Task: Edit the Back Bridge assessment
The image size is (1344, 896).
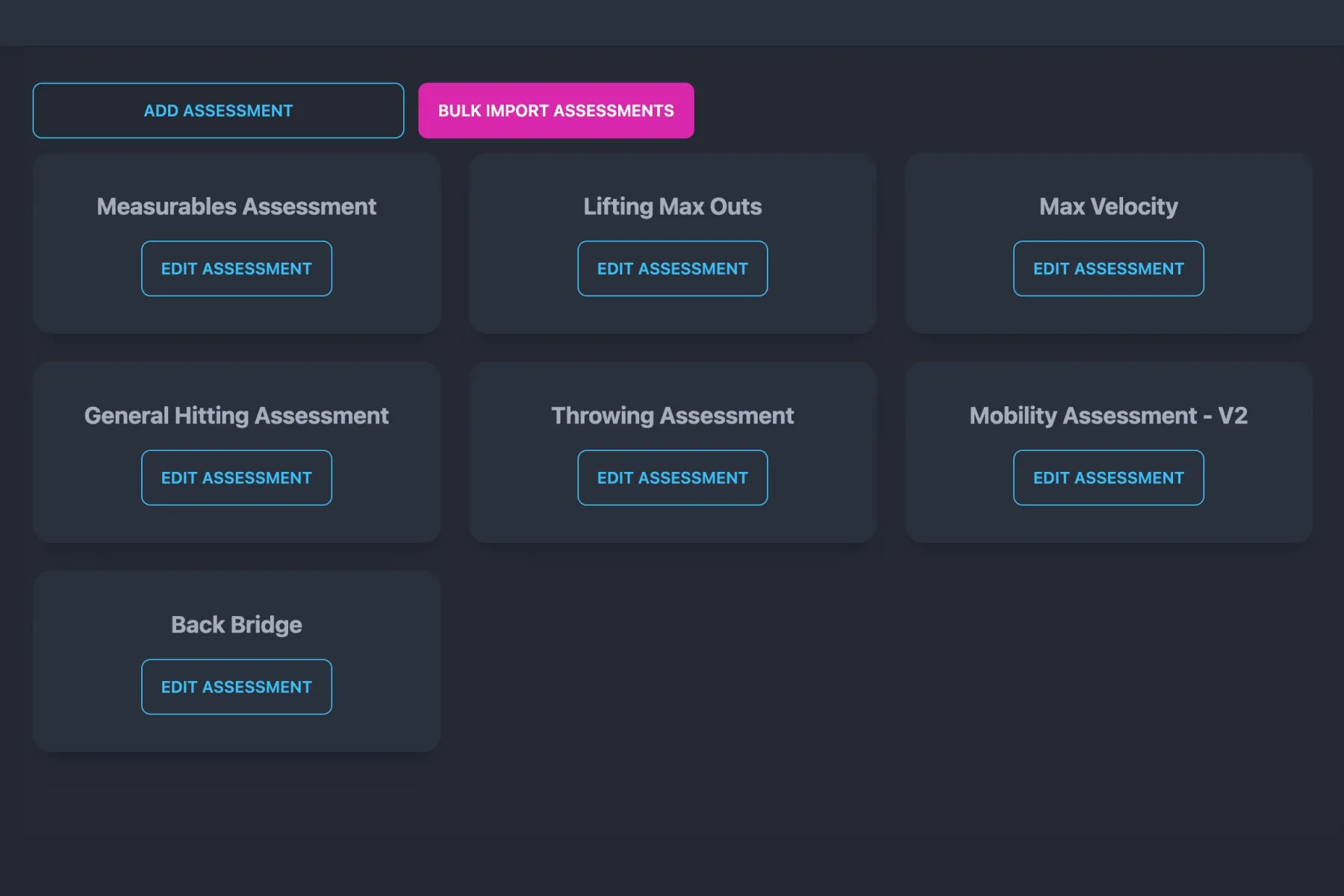Action: pyautogui.click(x=237, y=686)
